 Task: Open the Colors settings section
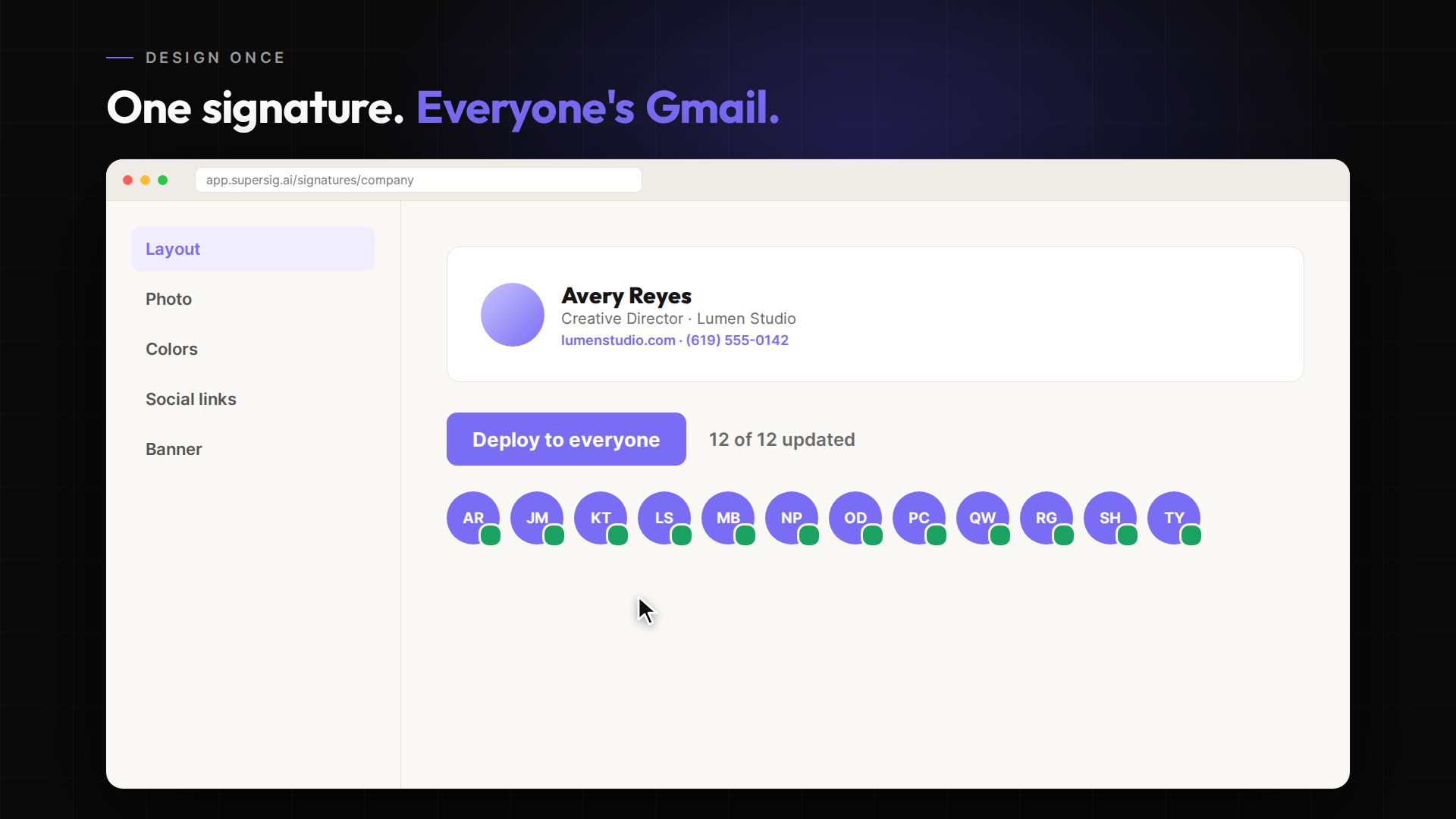tap(253, 349)
